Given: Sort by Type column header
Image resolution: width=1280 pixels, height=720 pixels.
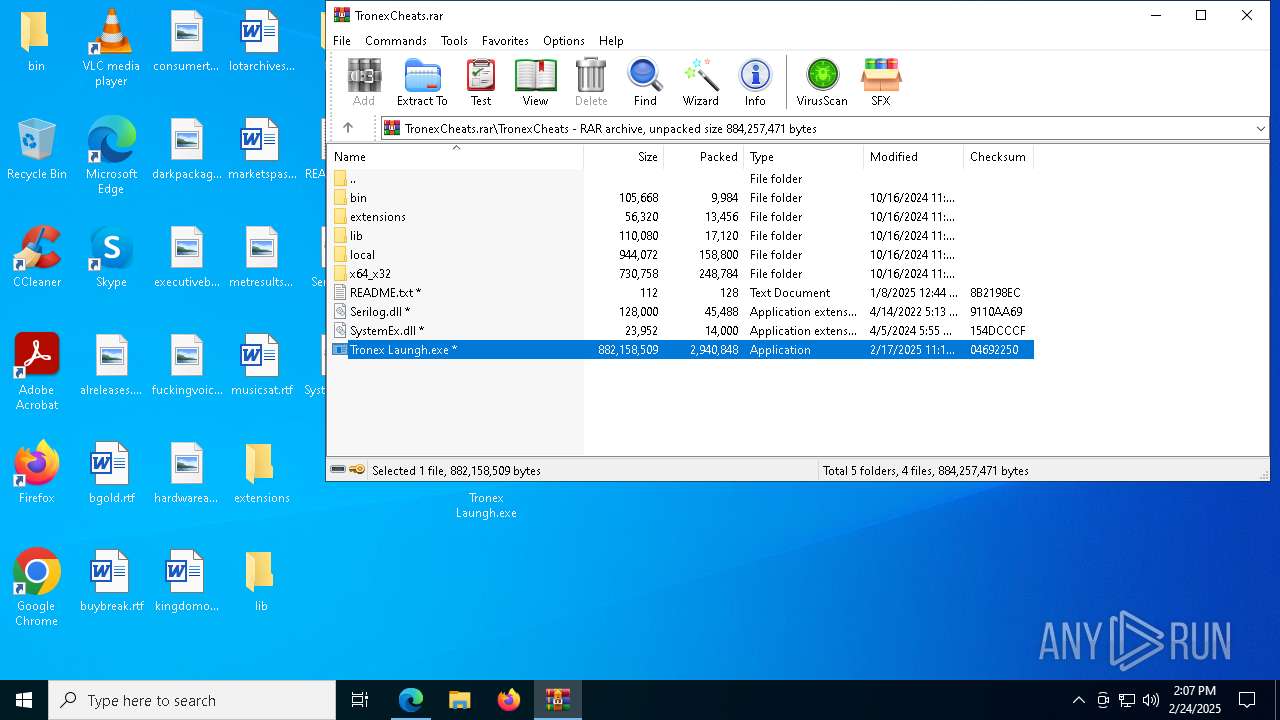Looking at the screenshot, I should point(804,157).
